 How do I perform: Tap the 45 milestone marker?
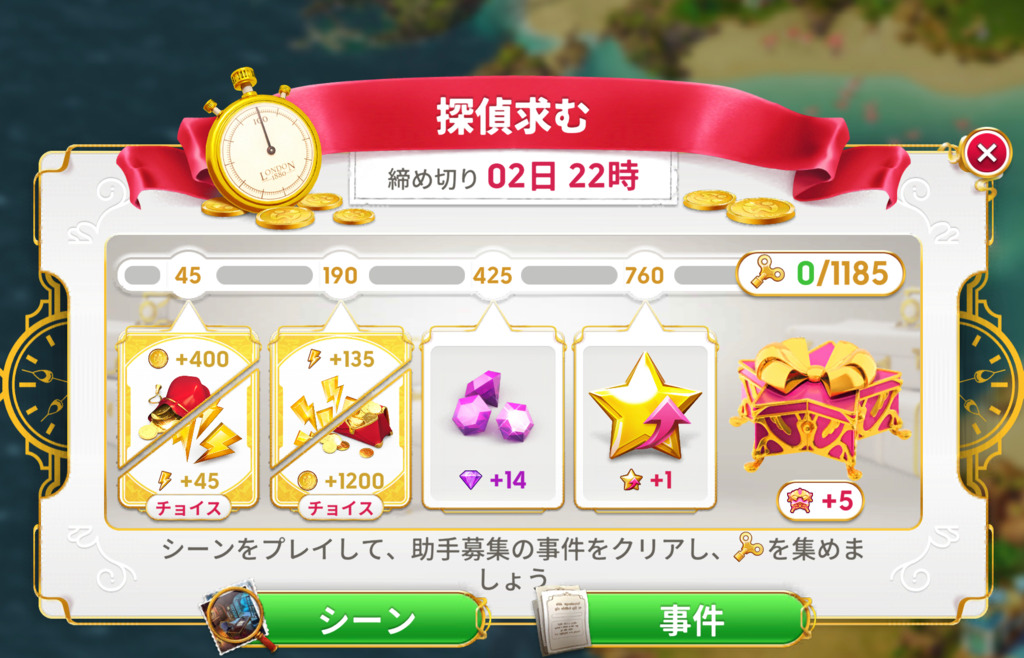pos(188,275)
